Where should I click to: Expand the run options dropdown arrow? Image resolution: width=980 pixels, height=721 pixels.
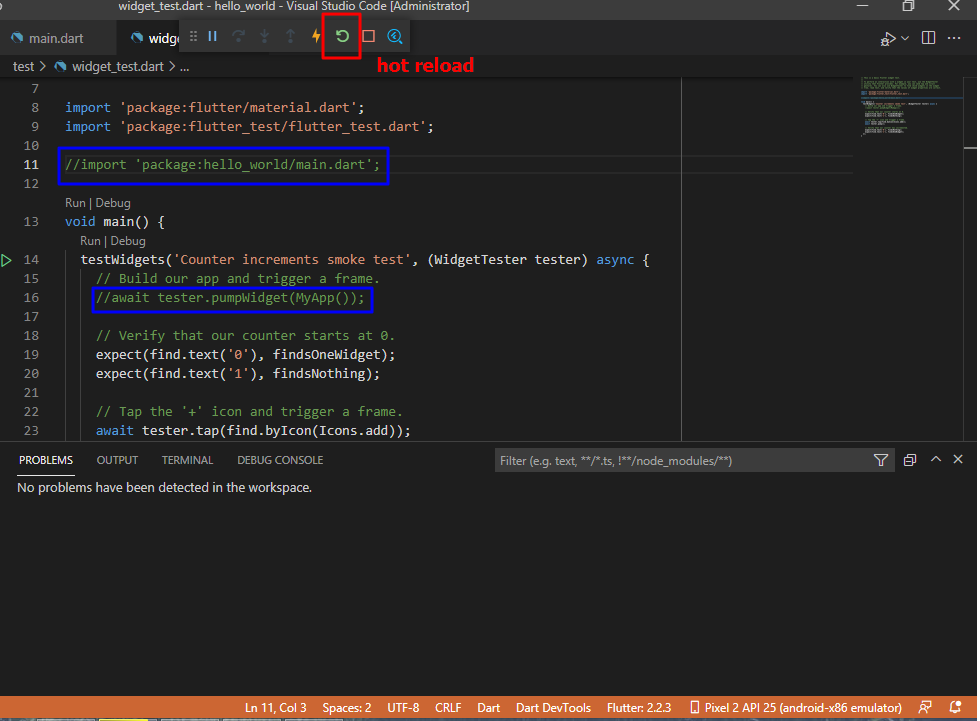pos(905,38)
